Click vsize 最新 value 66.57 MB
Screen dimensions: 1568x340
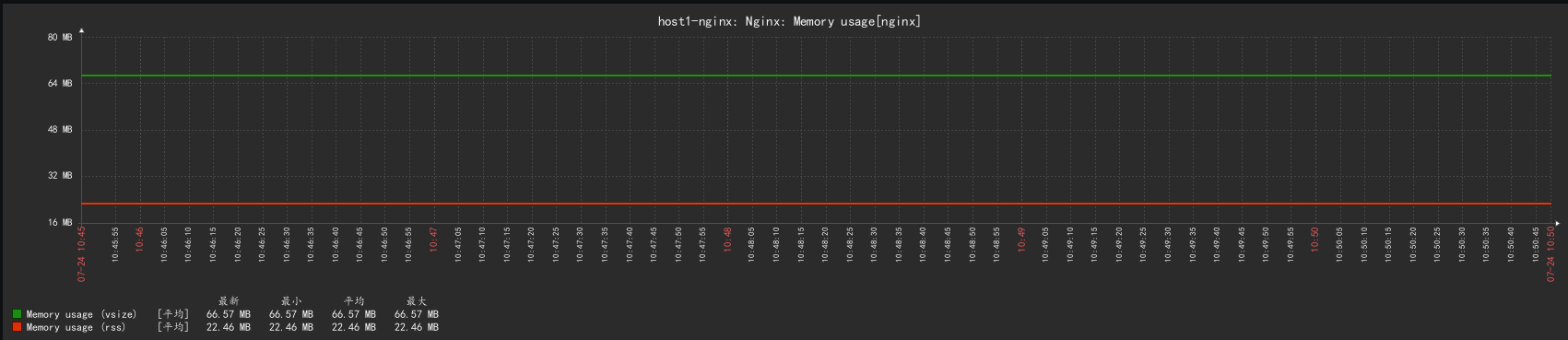(229, 314)
